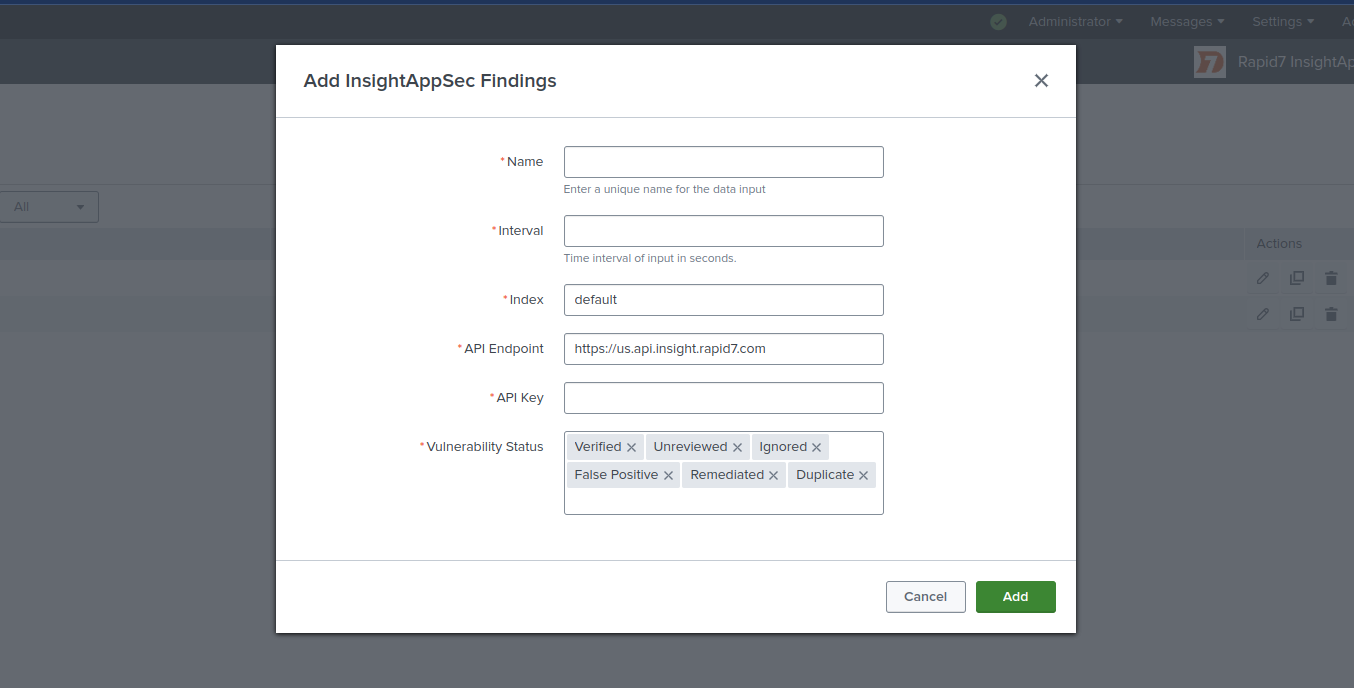Click the delete trash icon in first row
The width and height of the screenshot is (1354, 688).
point(1331,278)
